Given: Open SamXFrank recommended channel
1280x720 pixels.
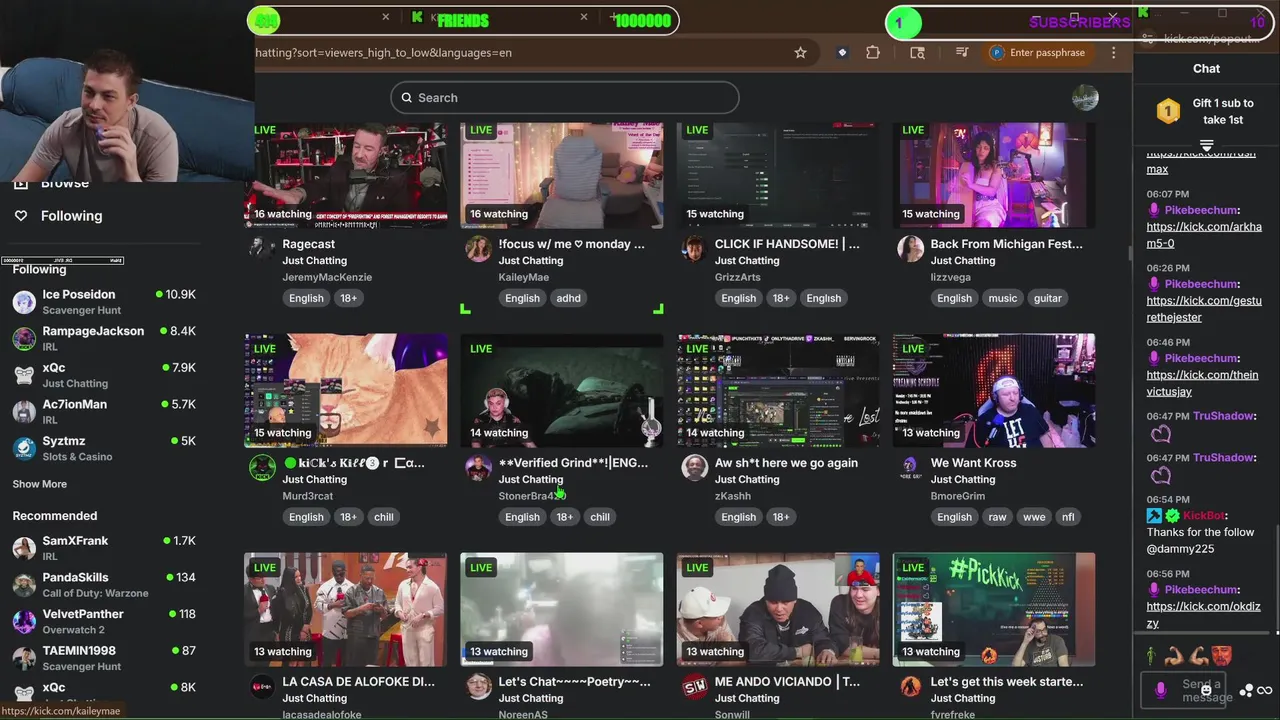Looking at the screenshot, I should [104, 548].
